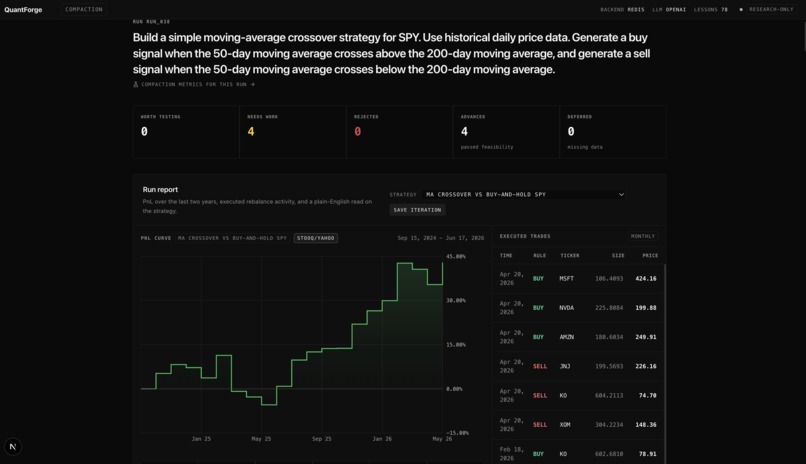Click the Size column header
806x464 pixels.
[x=618, y=255]
